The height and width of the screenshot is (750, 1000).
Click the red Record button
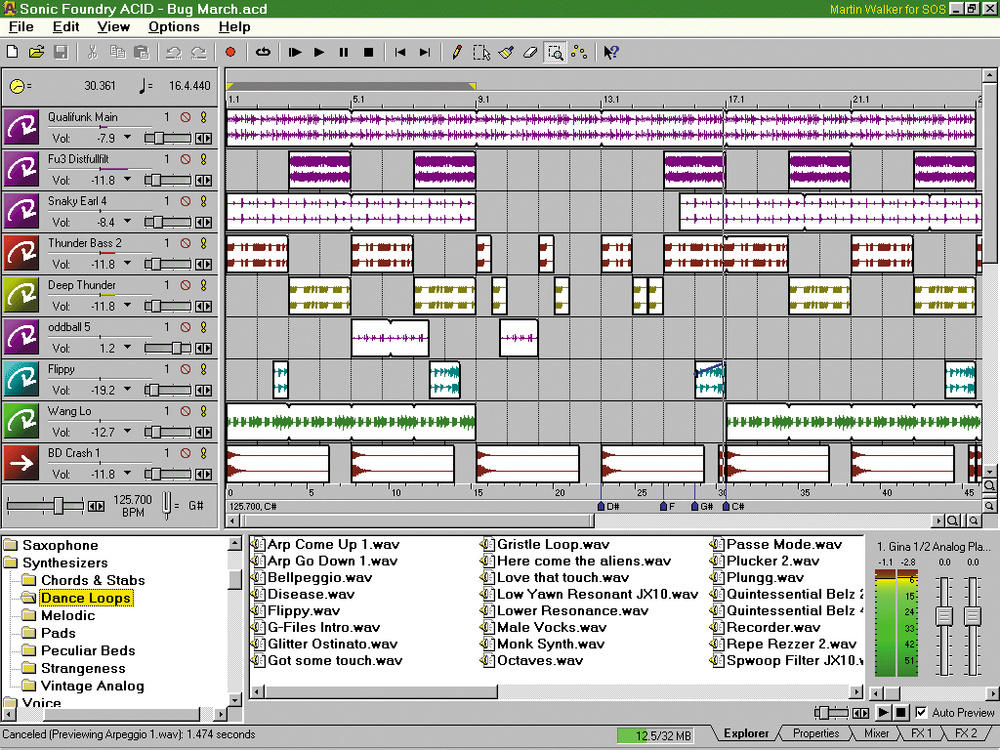230,52
